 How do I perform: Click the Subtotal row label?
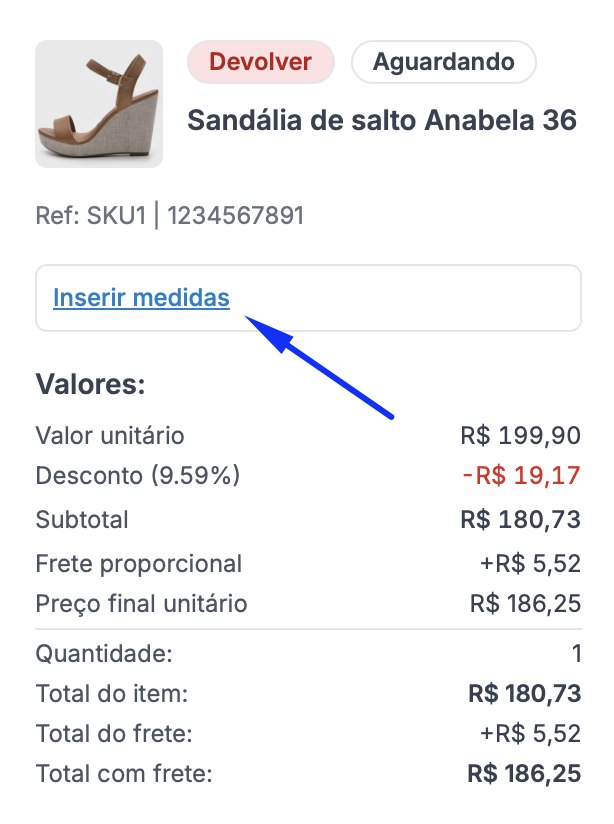(x=82, y=520)
